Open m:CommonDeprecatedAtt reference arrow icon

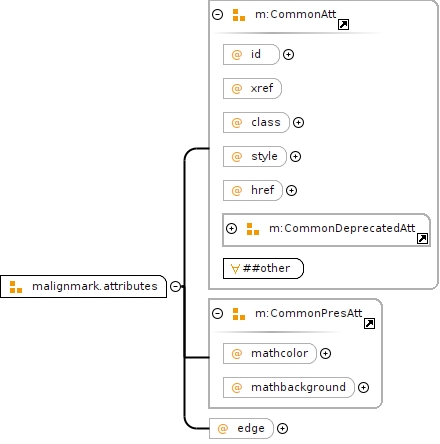coord(422,238)
